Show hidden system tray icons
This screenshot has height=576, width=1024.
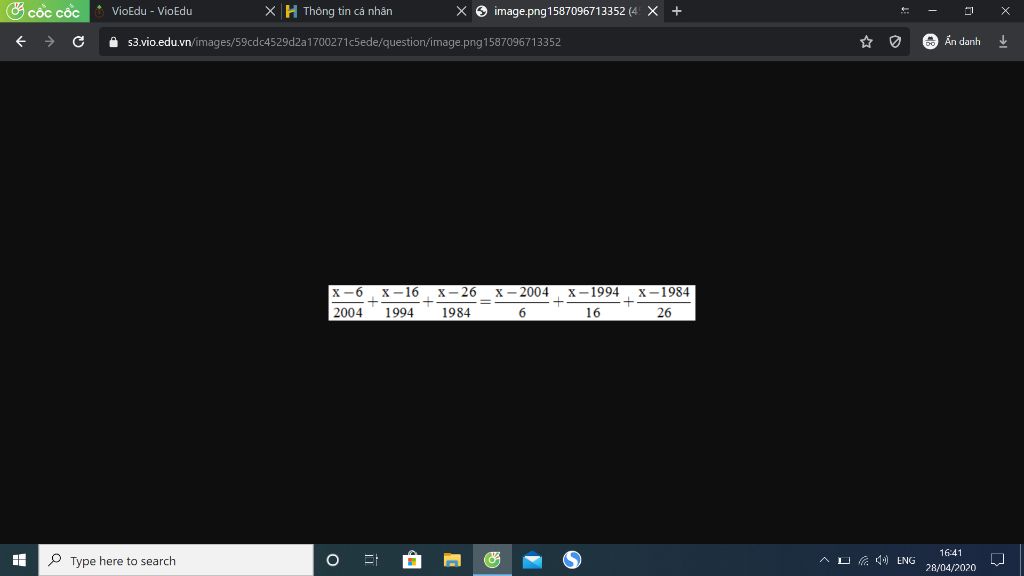point(824,560)
